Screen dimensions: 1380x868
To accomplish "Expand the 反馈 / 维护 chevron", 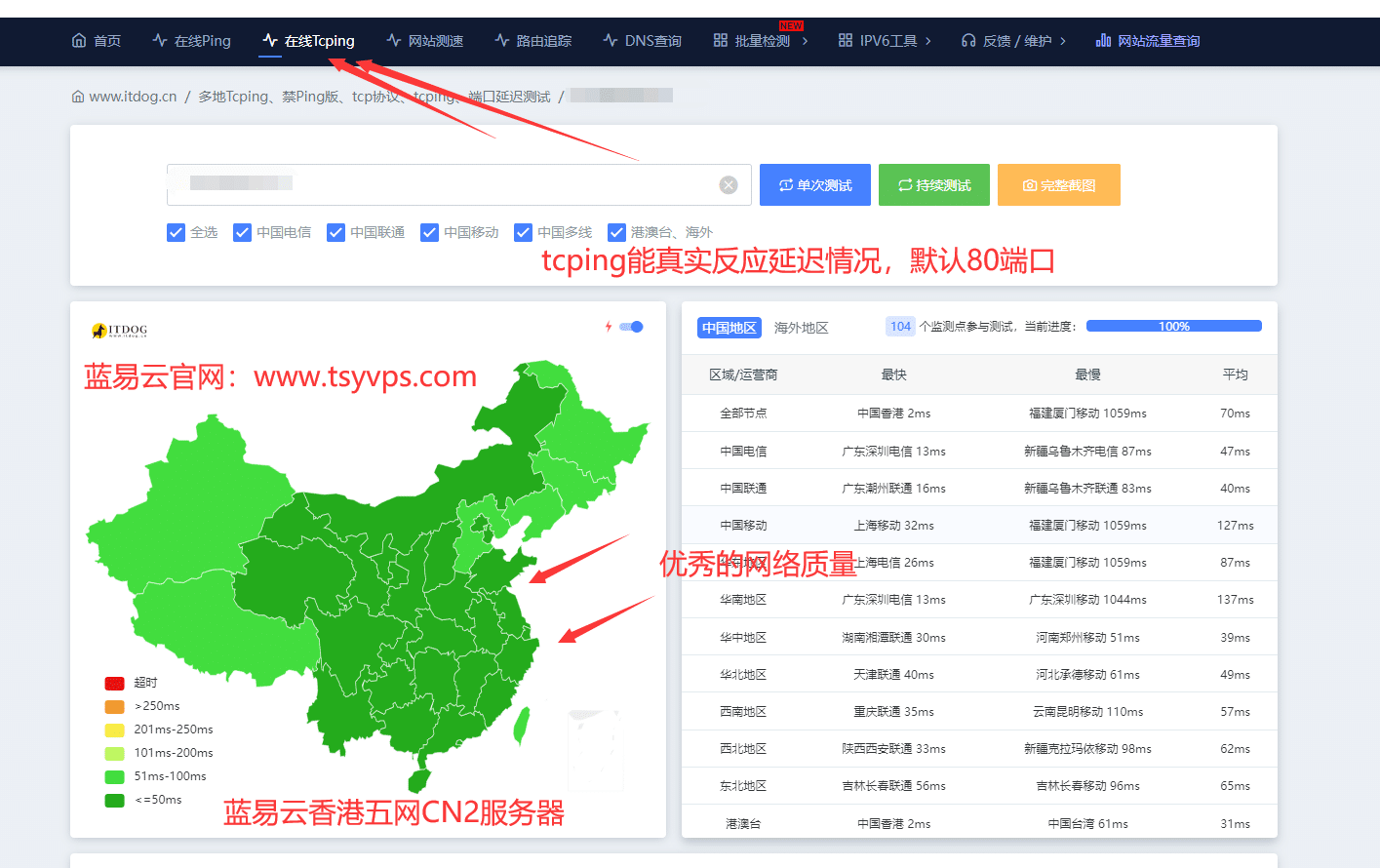I will (1063, 41).
